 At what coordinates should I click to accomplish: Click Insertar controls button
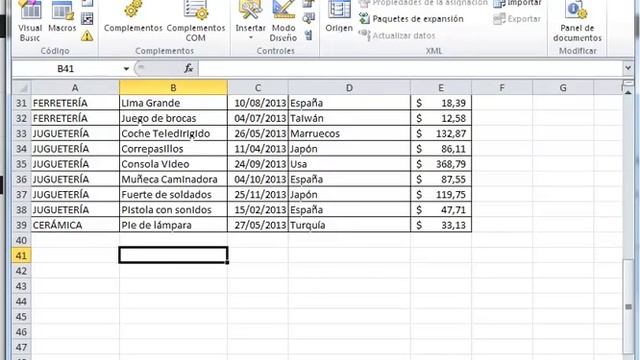tap(251, 20)
